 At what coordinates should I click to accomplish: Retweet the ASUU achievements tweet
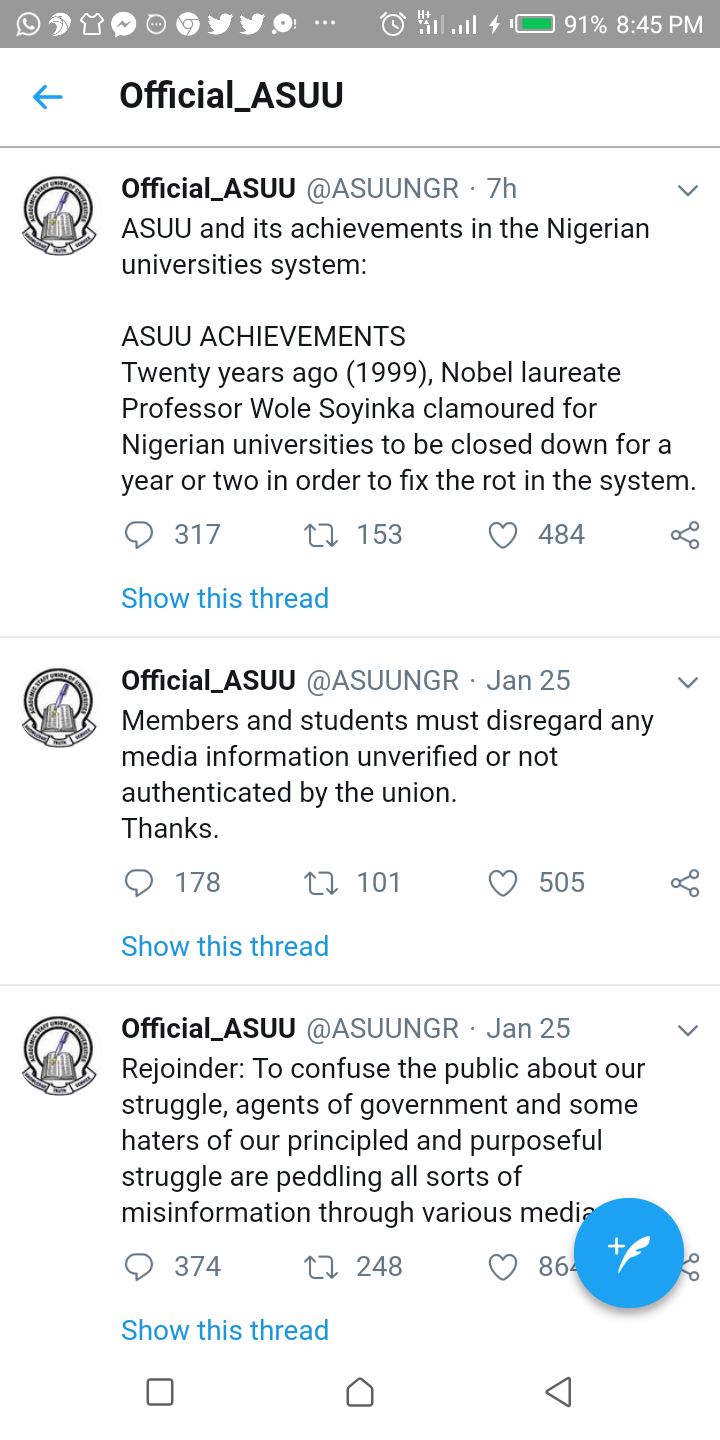tap(321, 535)
